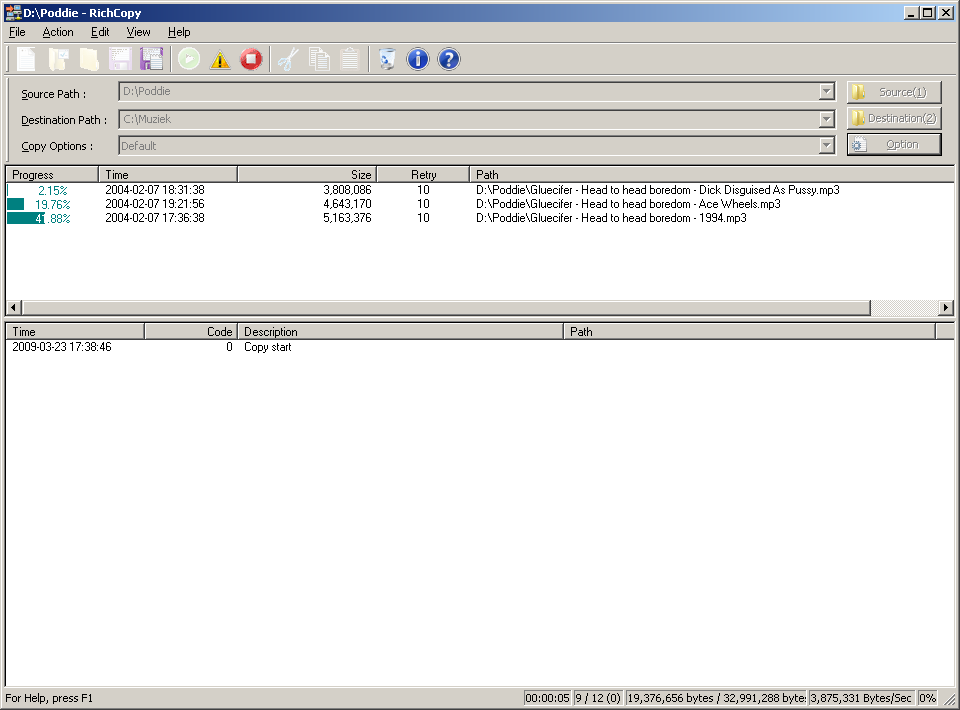This screenshot has height=710, width=960.
Task: Stop the copy with the red stop icon
Action: click(251, 59)
